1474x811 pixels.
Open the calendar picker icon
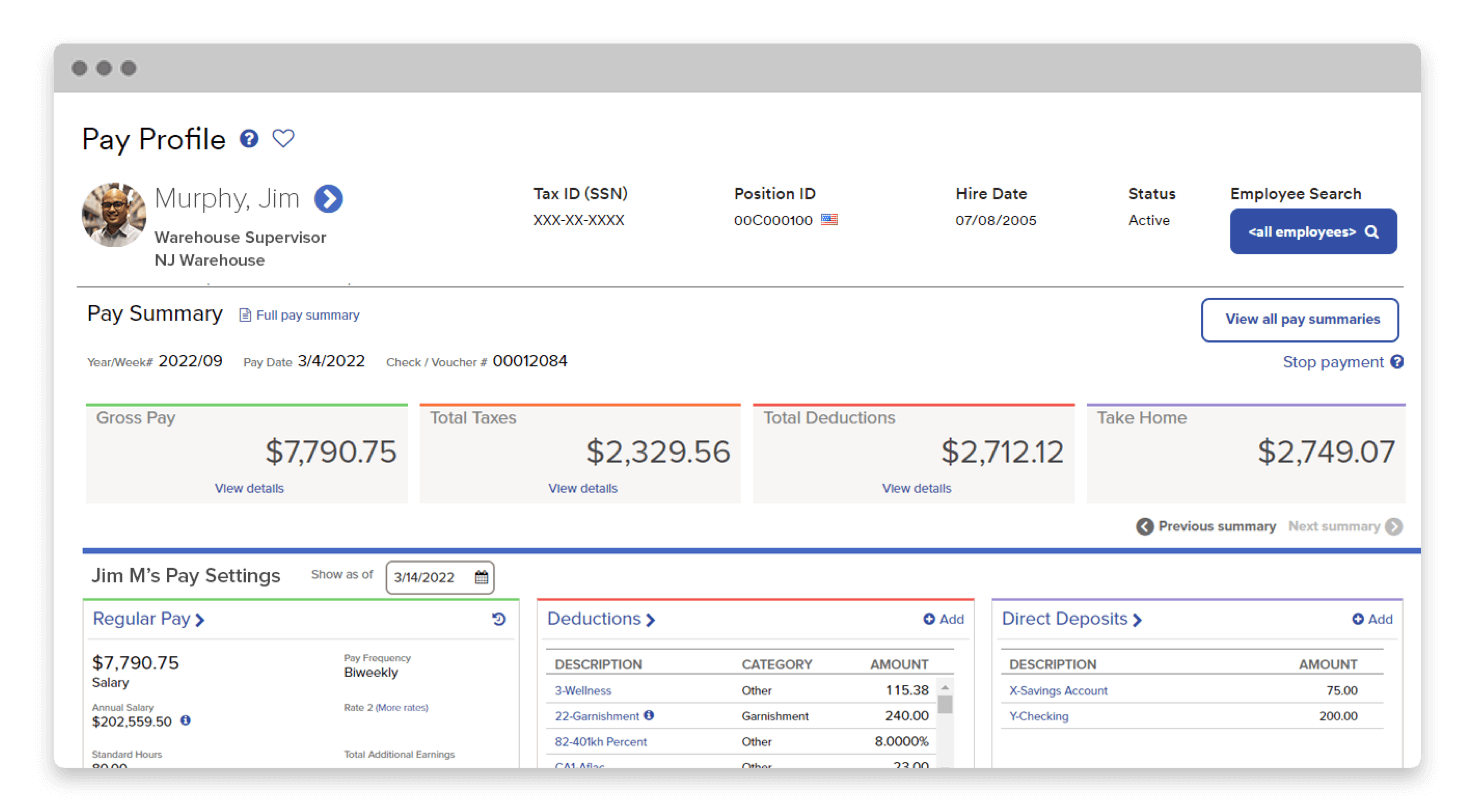tap(481, 577)
